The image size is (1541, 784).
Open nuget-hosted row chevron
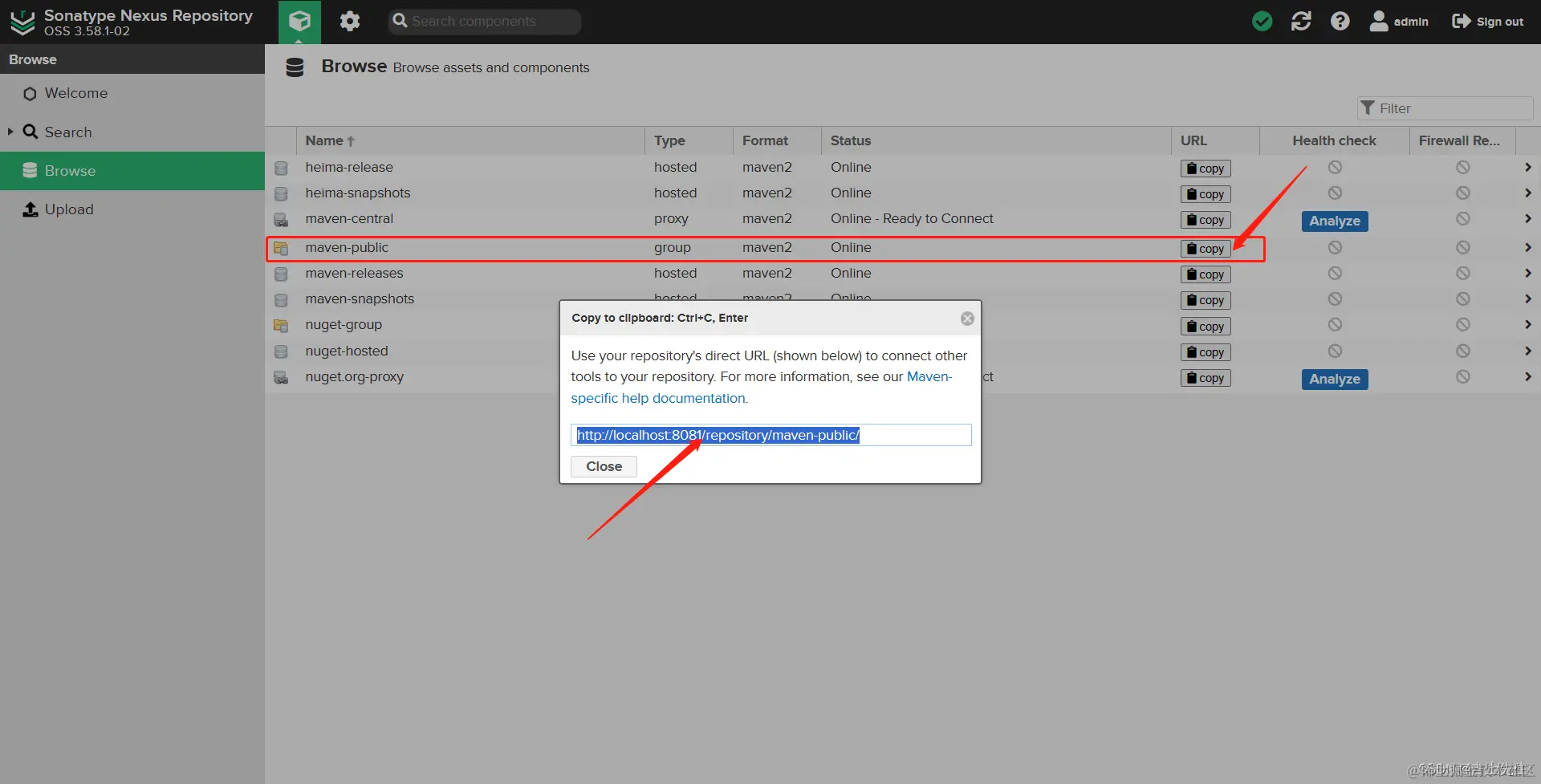[1527, 351]
